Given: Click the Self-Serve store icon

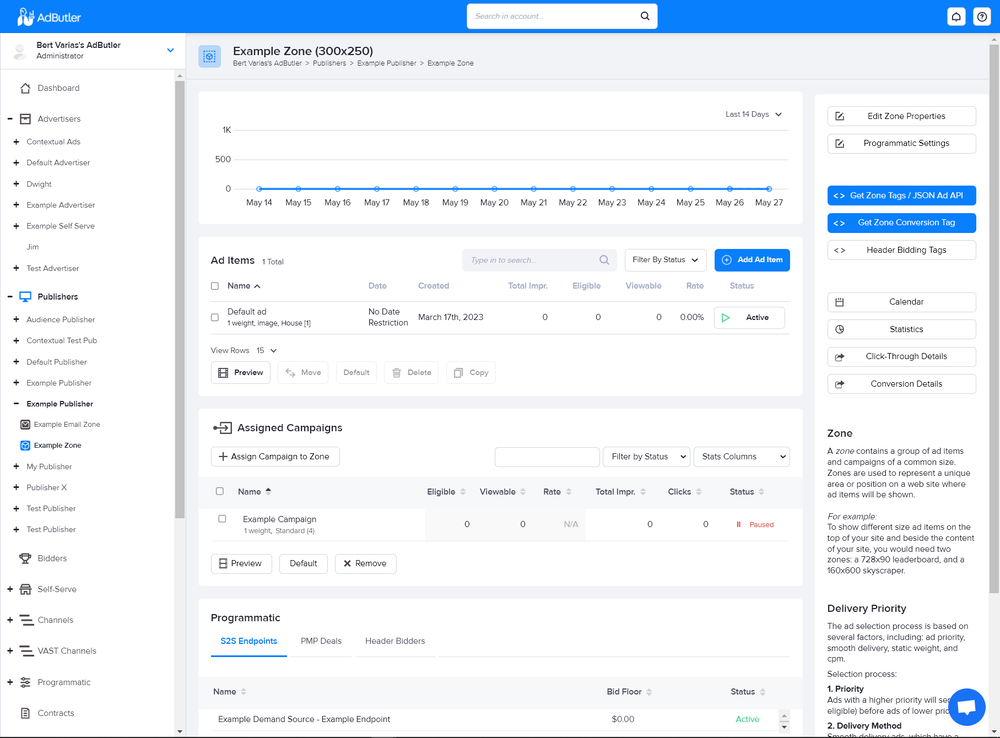Looking at the screenshot, I should 26,589.
